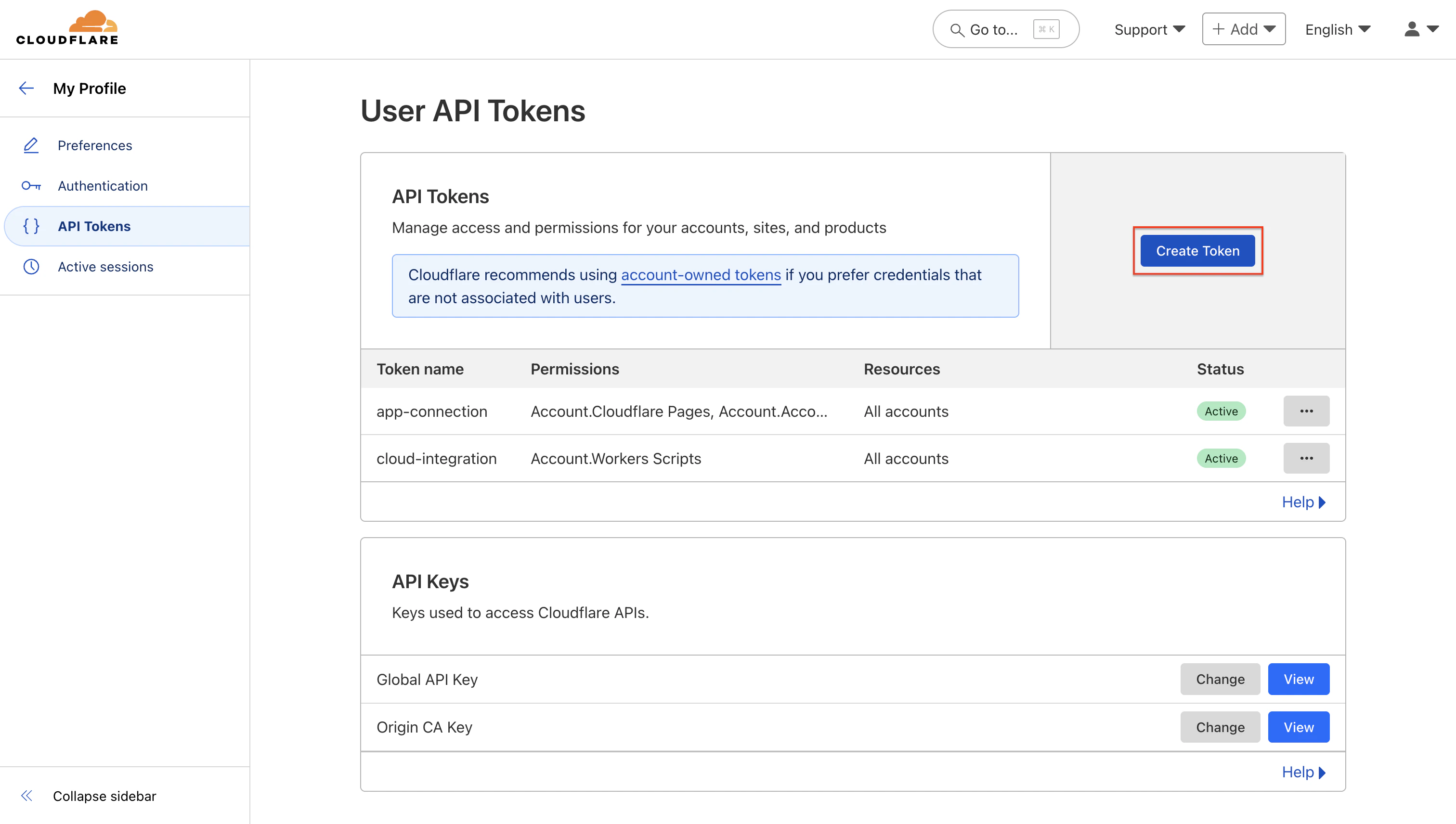Click the search magnifier icon

click(x=957, y=30)
